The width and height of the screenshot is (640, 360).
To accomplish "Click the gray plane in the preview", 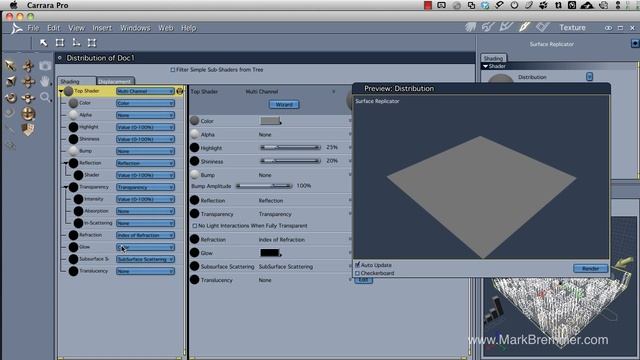I will (x=482, y=197).
